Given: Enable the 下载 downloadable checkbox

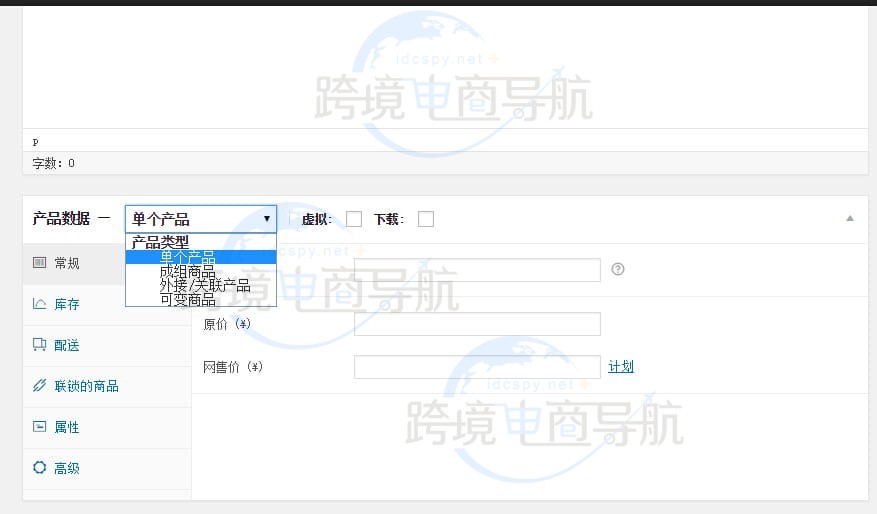Looking at the screenshot, I should point(426,219).
